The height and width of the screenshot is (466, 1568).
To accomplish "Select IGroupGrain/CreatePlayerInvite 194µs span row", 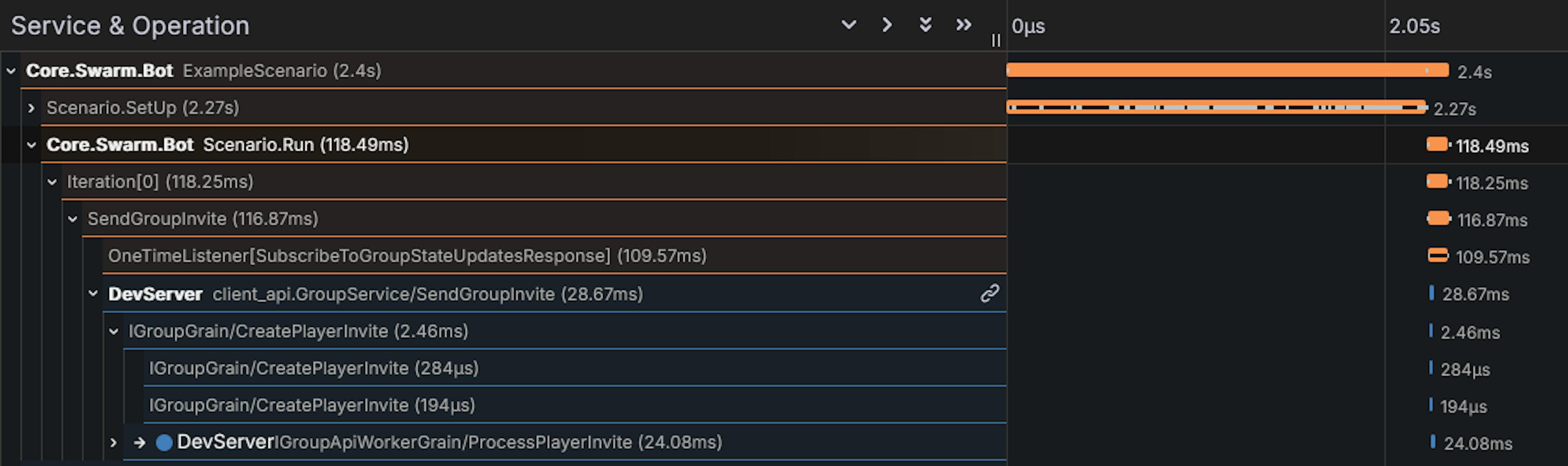I will (x=312, y=405).
